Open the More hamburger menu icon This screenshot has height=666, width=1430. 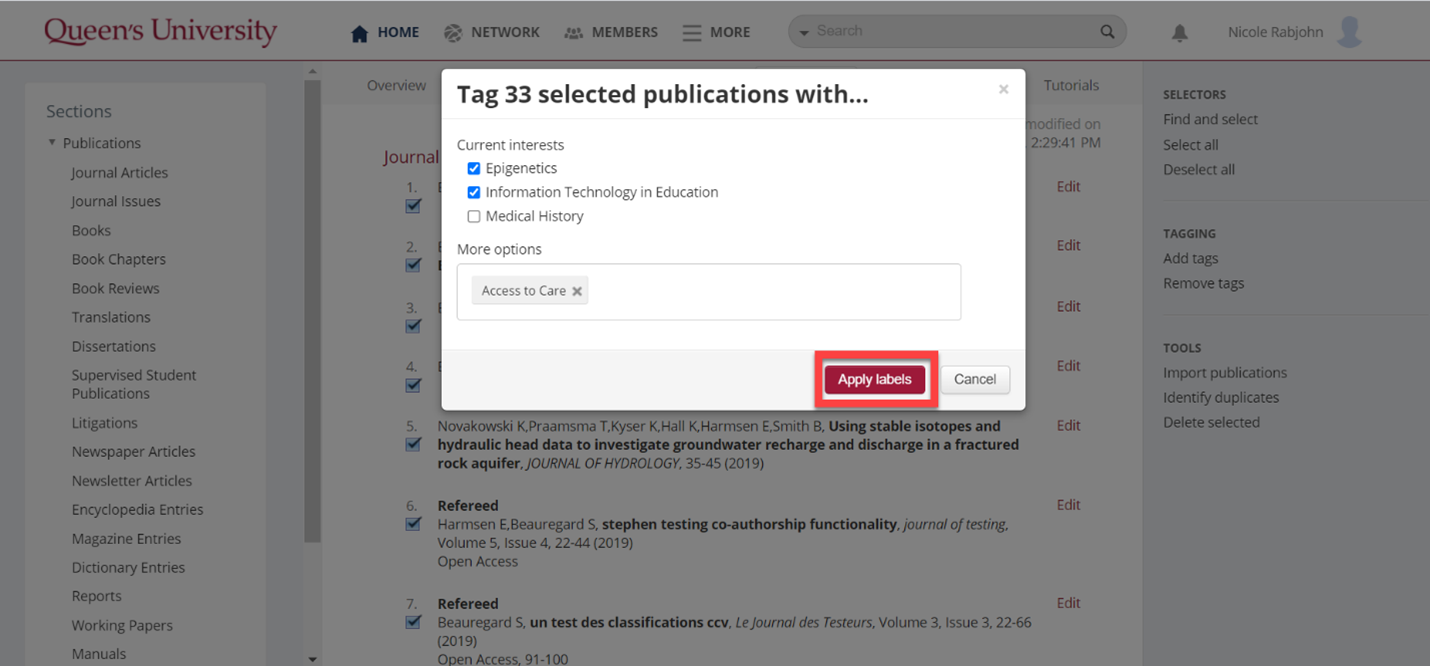(x=691, y=33)
